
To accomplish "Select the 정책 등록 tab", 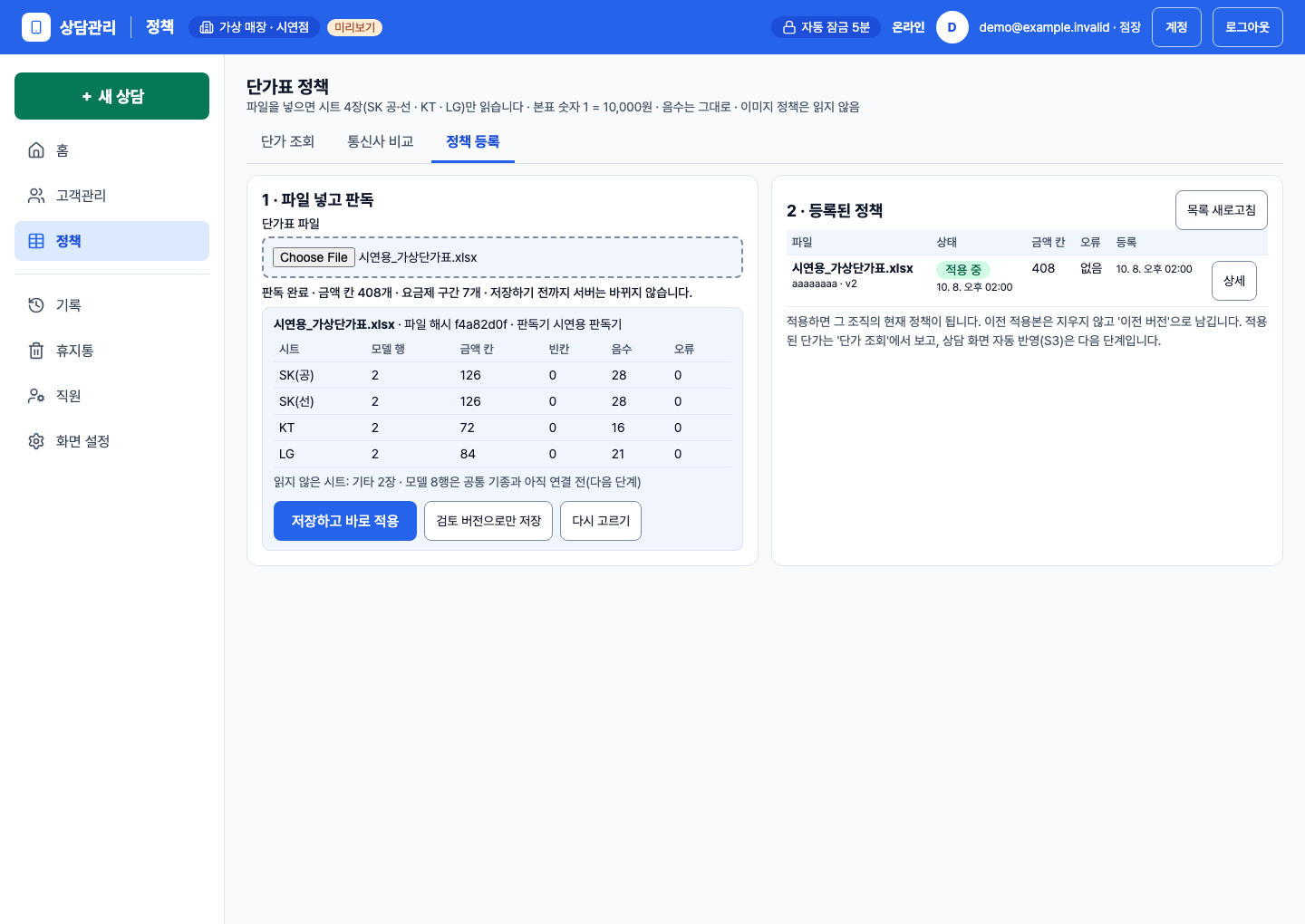I will coord(473,141).
